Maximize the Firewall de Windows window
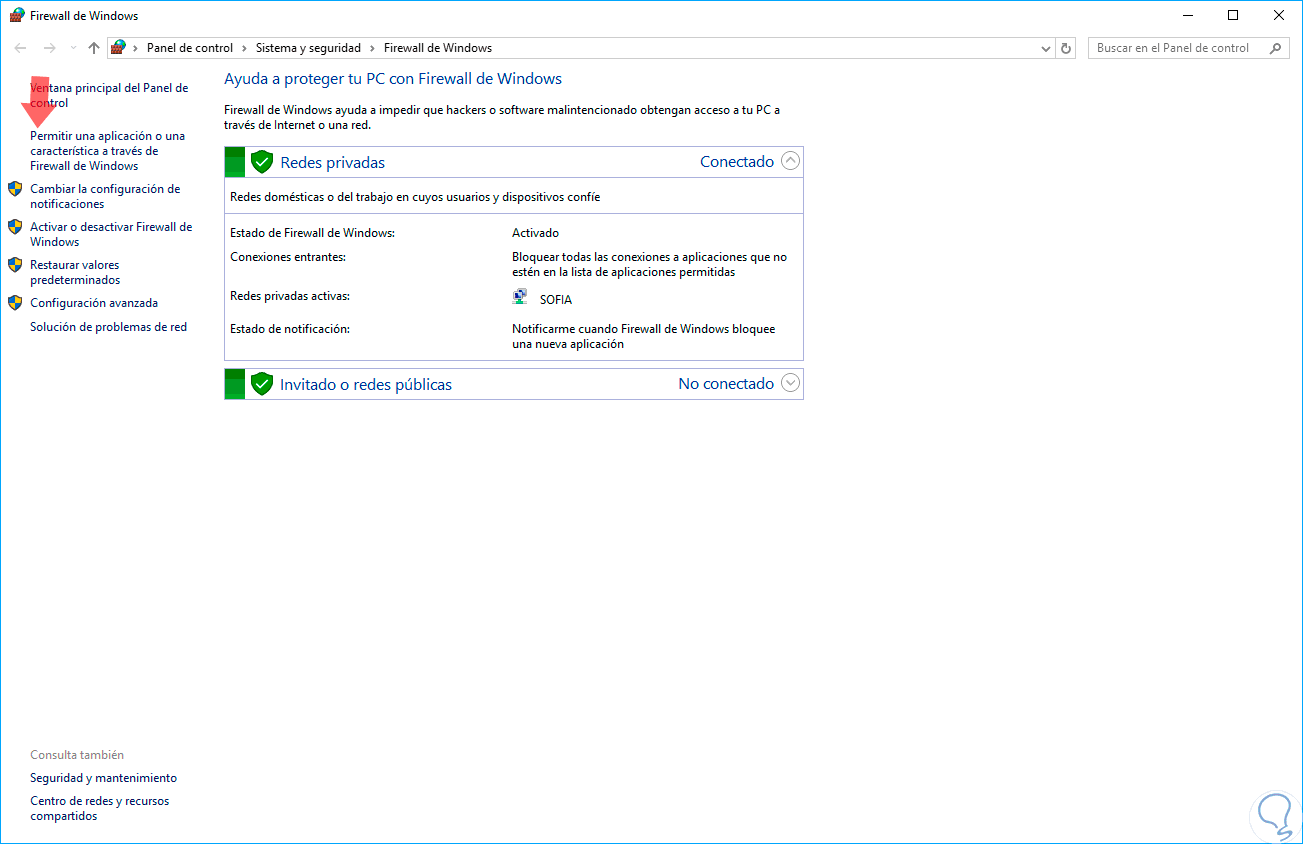This screenshot has width=1303, height=844. pos(1233,15)
